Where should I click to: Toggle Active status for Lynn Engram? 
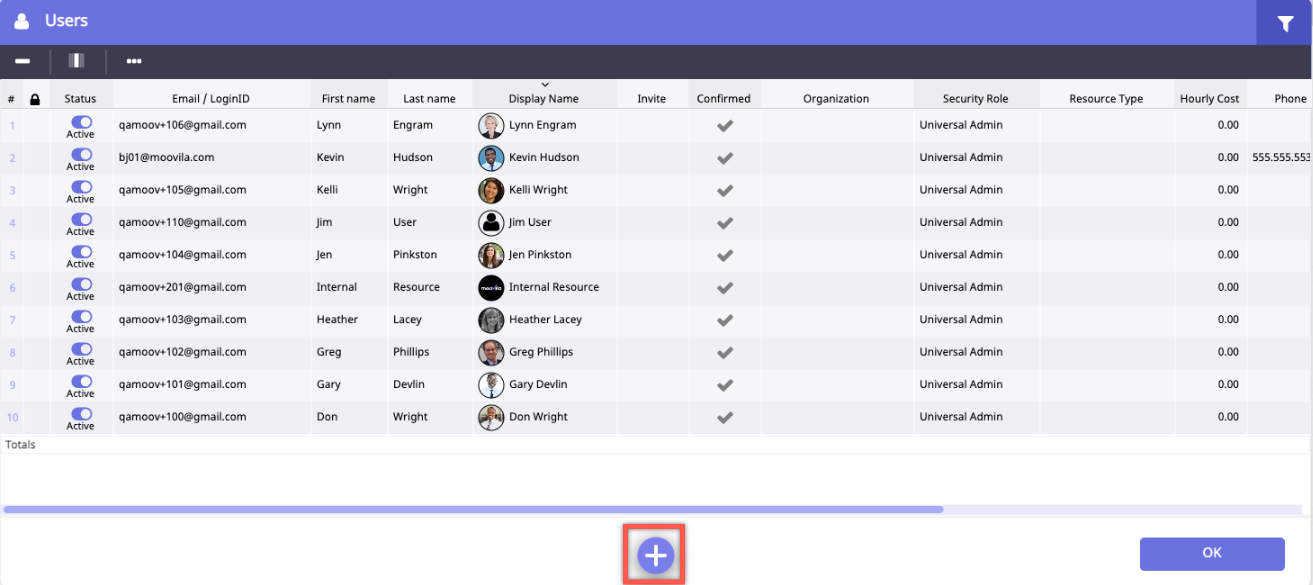tap(81, 122)
